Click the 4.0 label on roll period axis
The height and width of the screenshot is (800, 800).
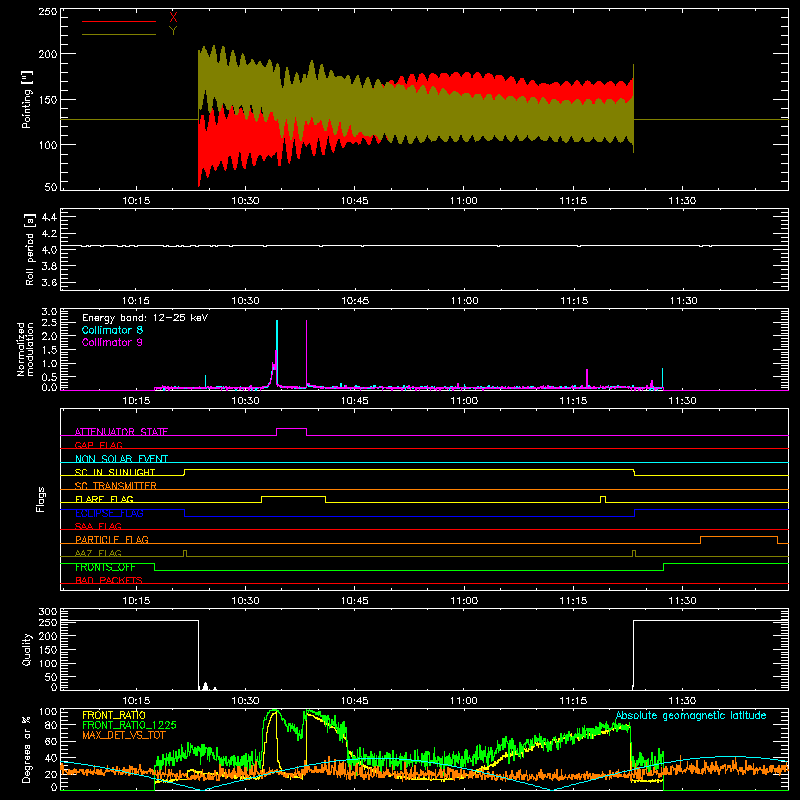click(49, 250)
